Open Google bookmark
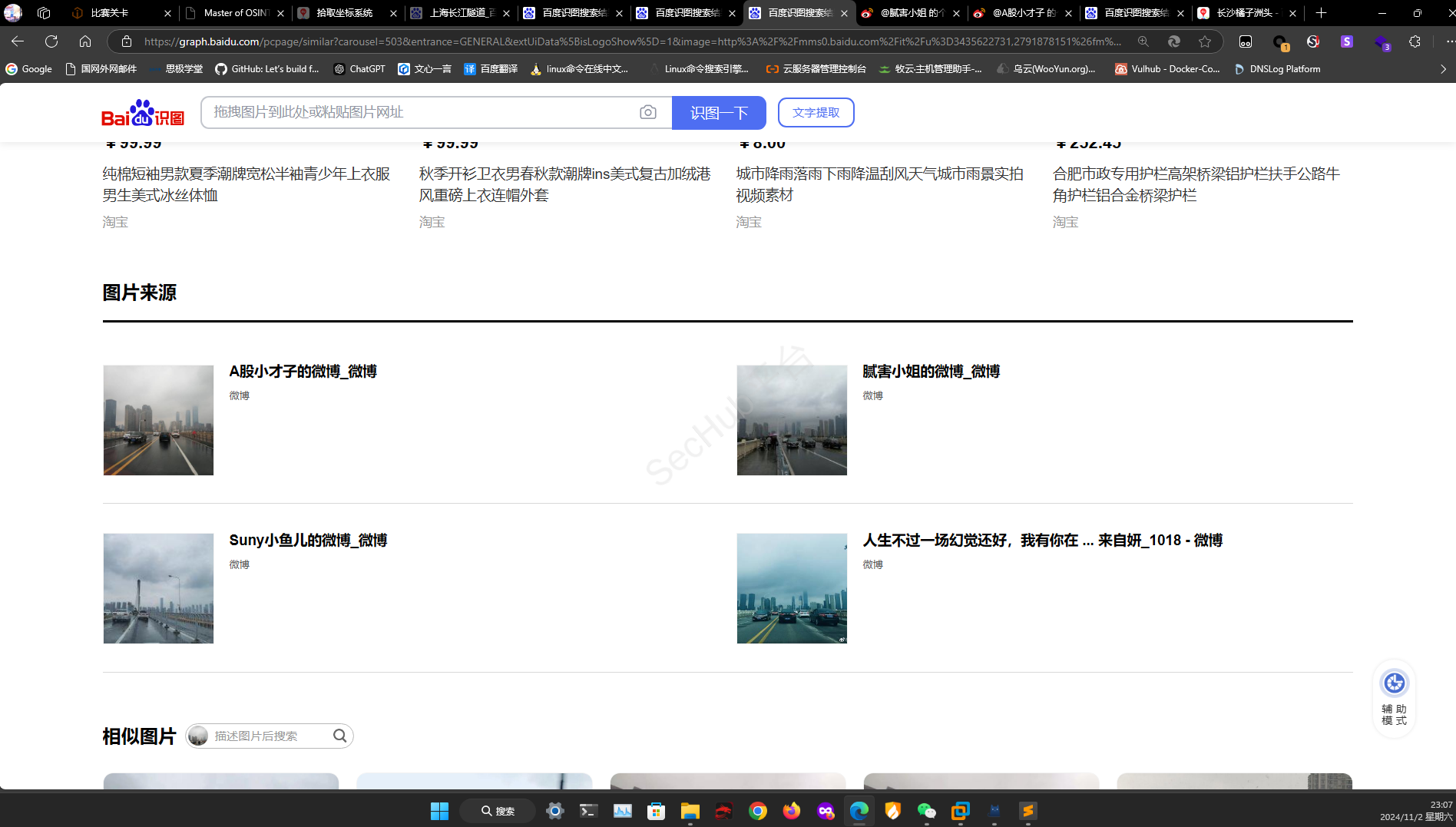1456x827 pixels. pos(29,69)
